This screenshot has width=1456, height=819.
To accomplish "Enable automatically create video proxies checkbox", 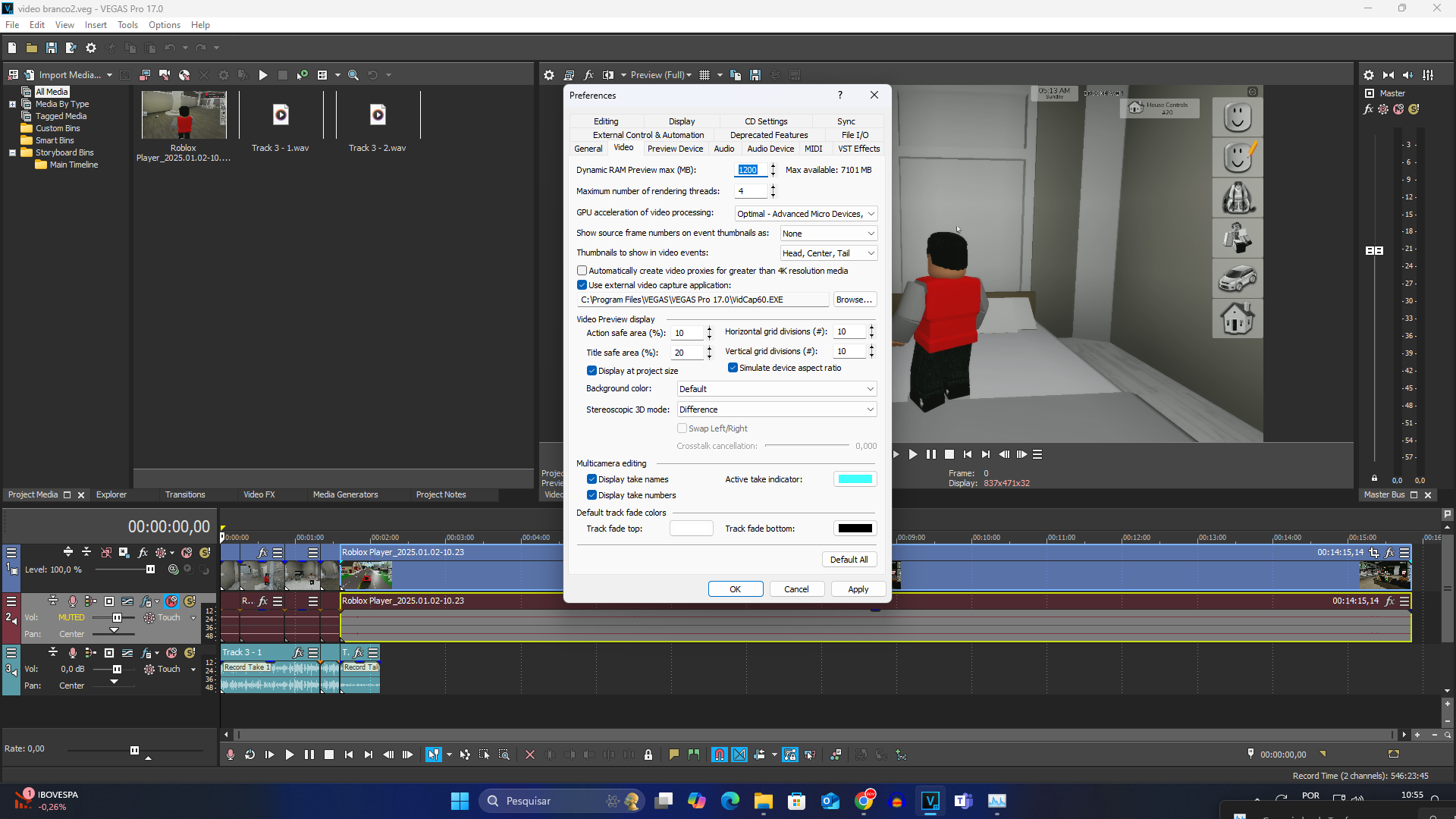I will [582, 271].
